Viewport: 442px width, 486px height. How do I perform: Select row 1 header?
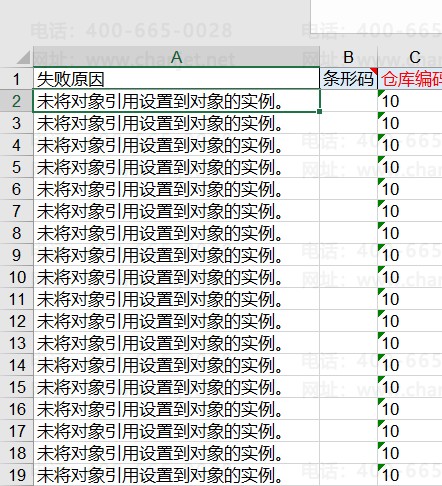pyautogui.click(x=16, y=79)
